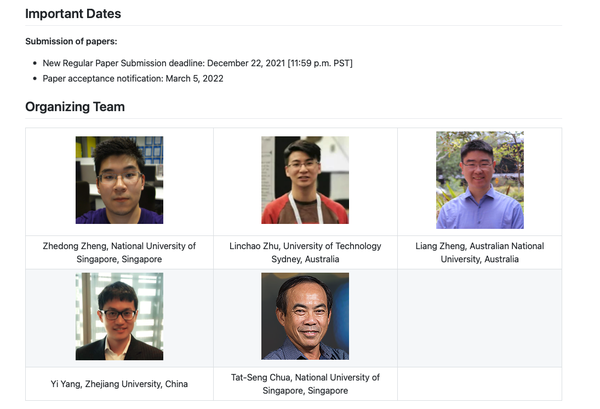Open the photo above Linchao Zhu's caption
The width and height of the screenshot is (600, 409).
coord(305,180)
